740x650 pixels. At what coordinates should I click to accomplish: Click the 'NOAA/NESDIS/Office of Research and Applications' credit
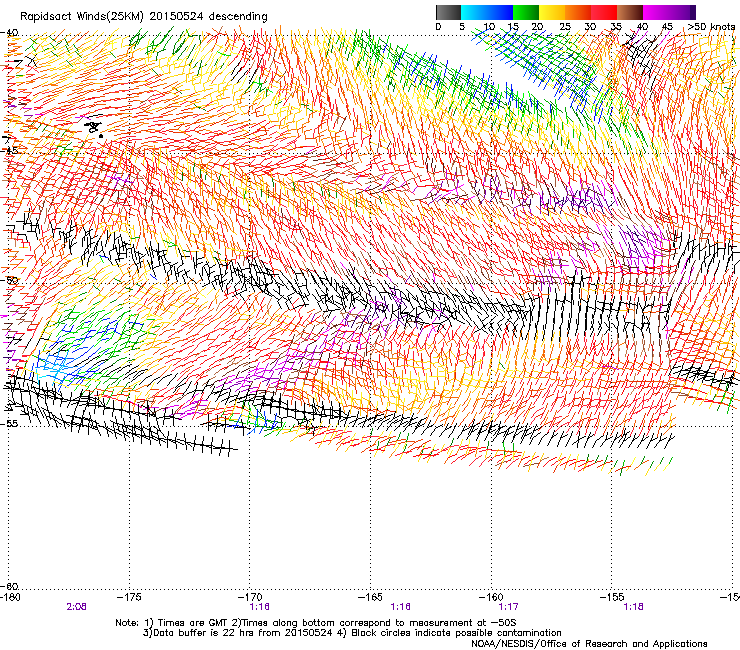point(589,643)
